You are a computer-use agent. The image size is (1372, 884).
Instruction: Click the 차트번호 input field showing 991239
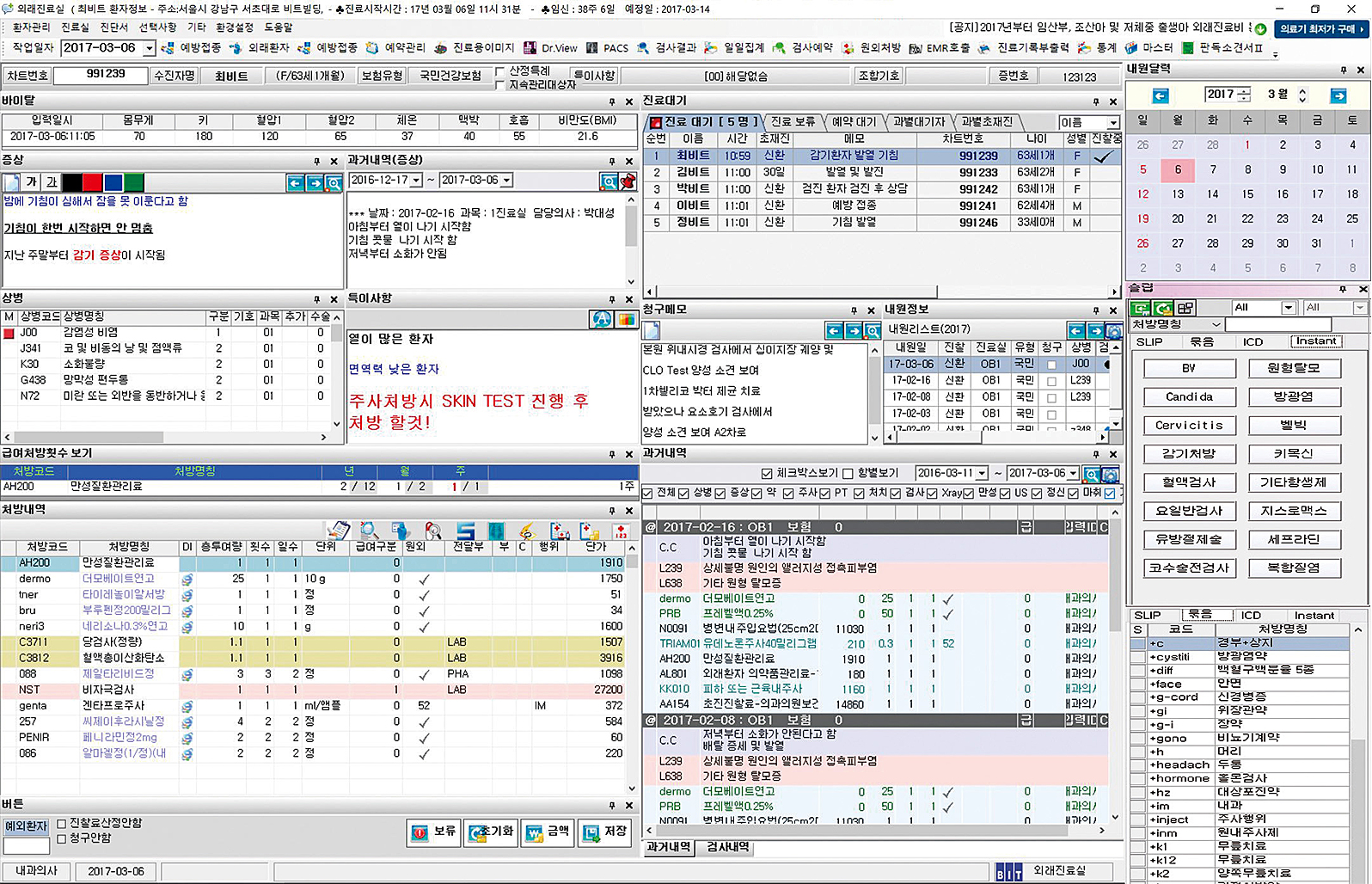point(101,75)
